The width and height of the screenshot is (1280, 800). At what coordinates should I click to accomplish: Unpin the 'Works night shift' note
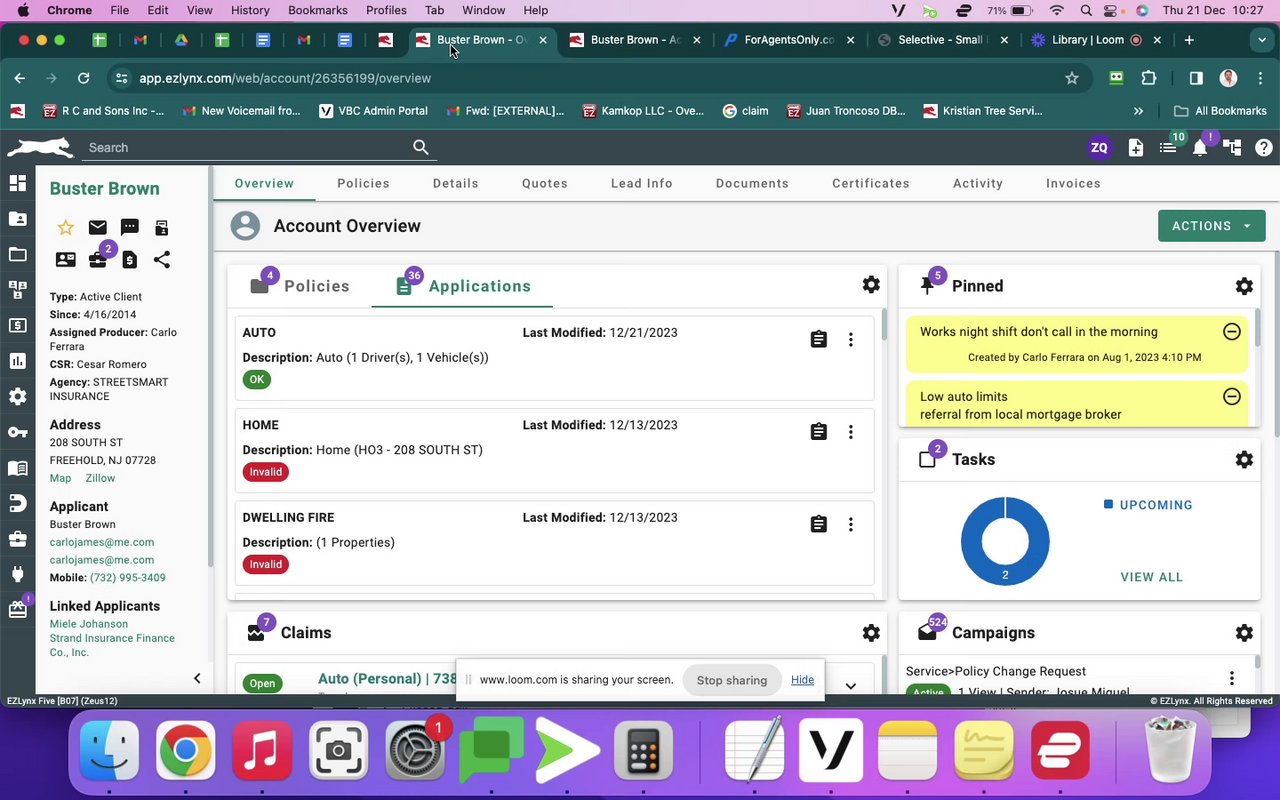pos(1232,332)
